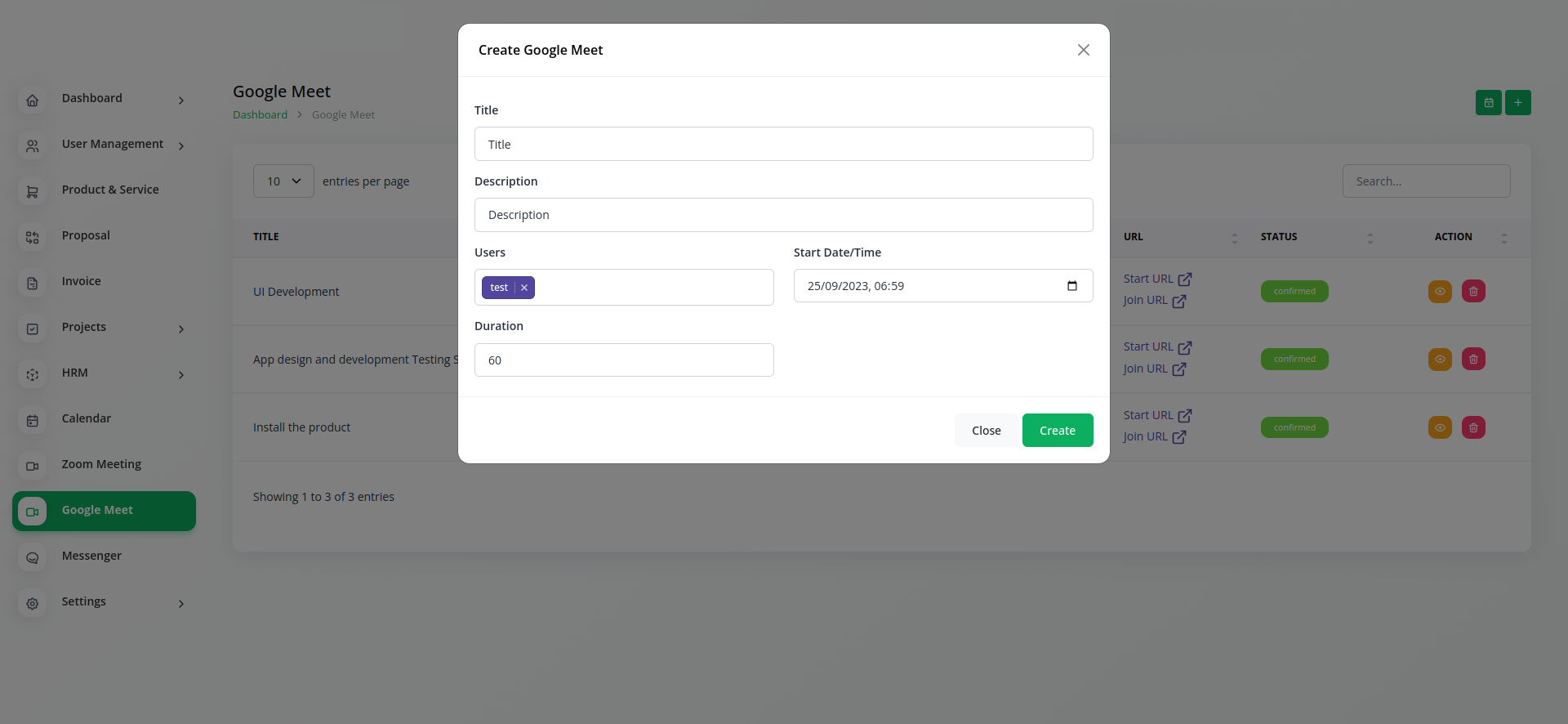Open Messenger from the sidebar
This screenshot has width=1568, height=724.
pyautogui.click(x=91, y=556)
